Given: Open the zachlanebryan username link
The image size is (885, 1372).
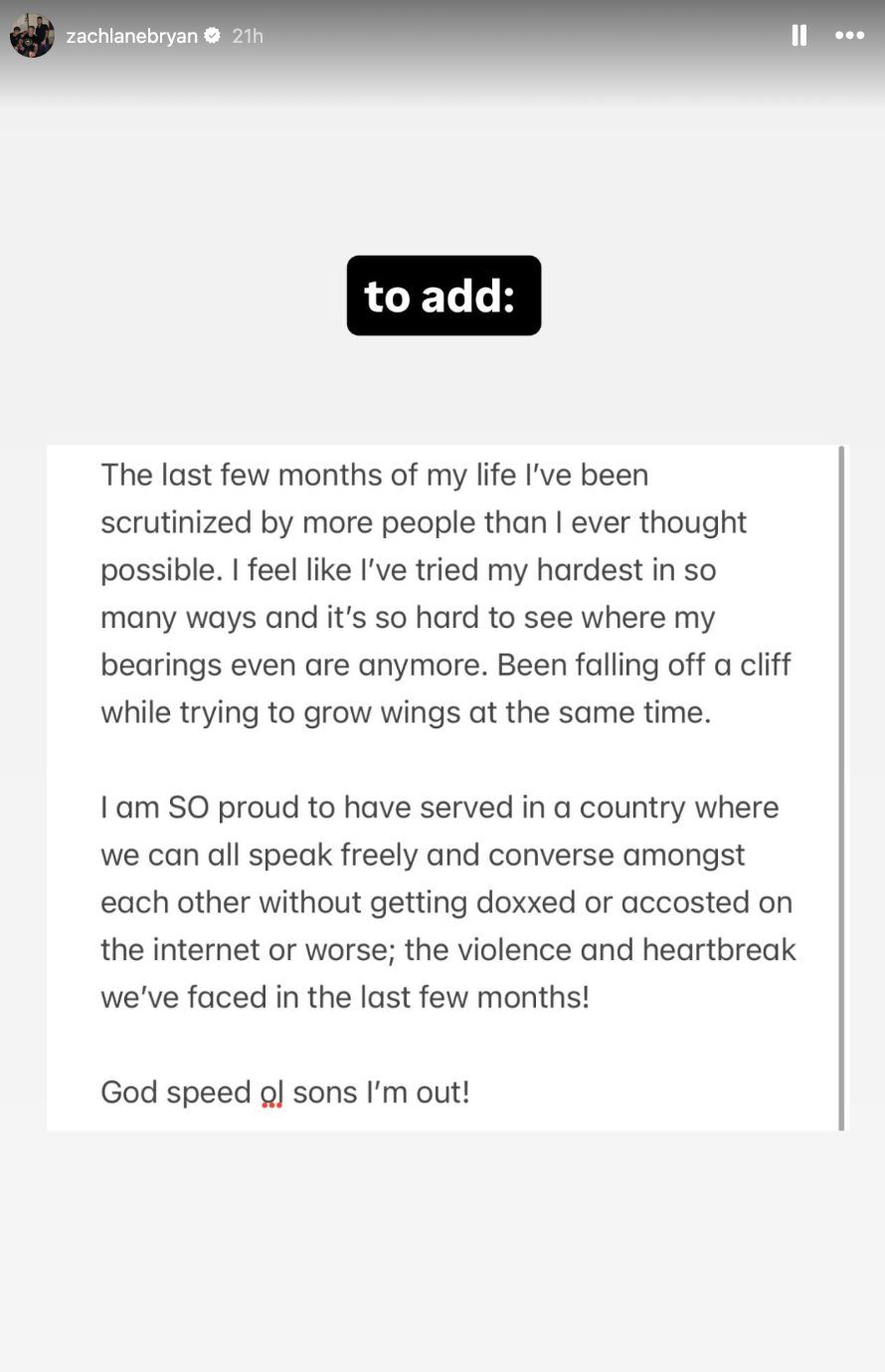Looking at the screenshot, I should pyautogui.click(x=131, y=36).
